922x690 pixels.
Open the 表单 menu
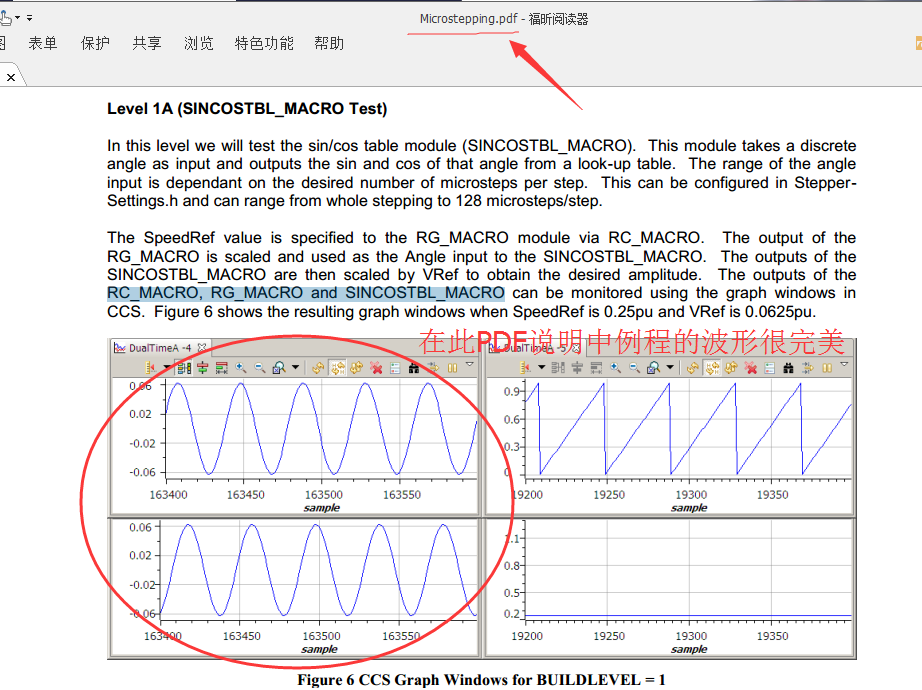coord(43,43)
